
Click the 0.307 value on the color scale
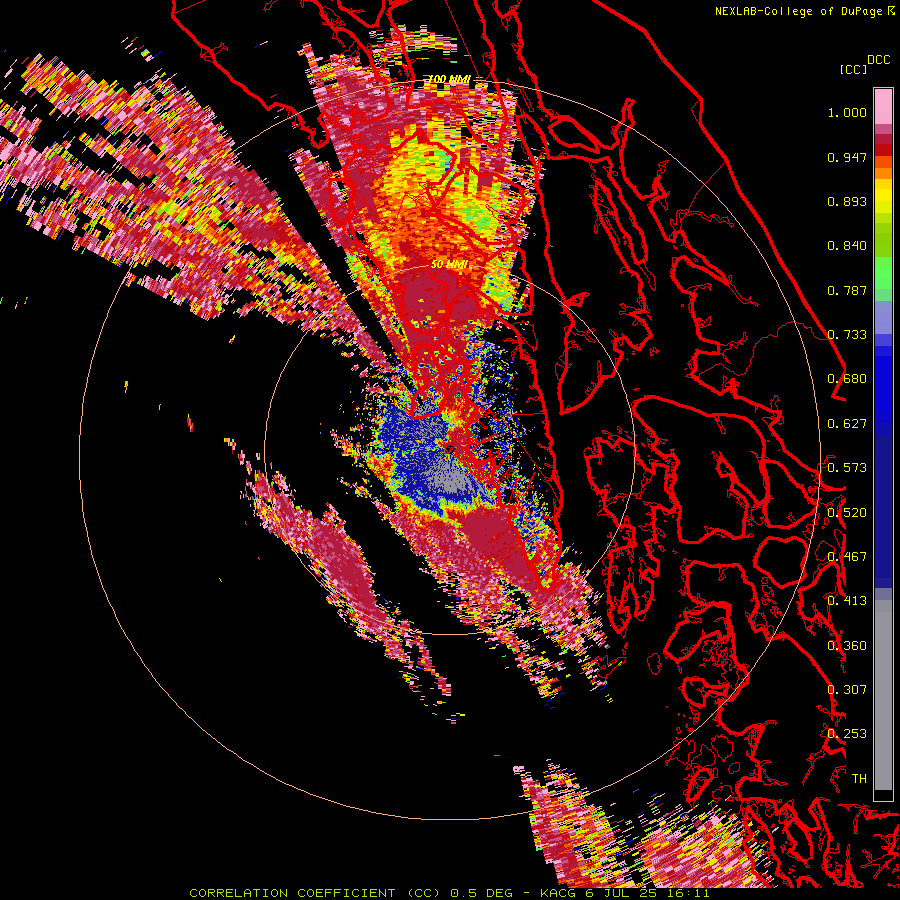[x=847, y=690]
